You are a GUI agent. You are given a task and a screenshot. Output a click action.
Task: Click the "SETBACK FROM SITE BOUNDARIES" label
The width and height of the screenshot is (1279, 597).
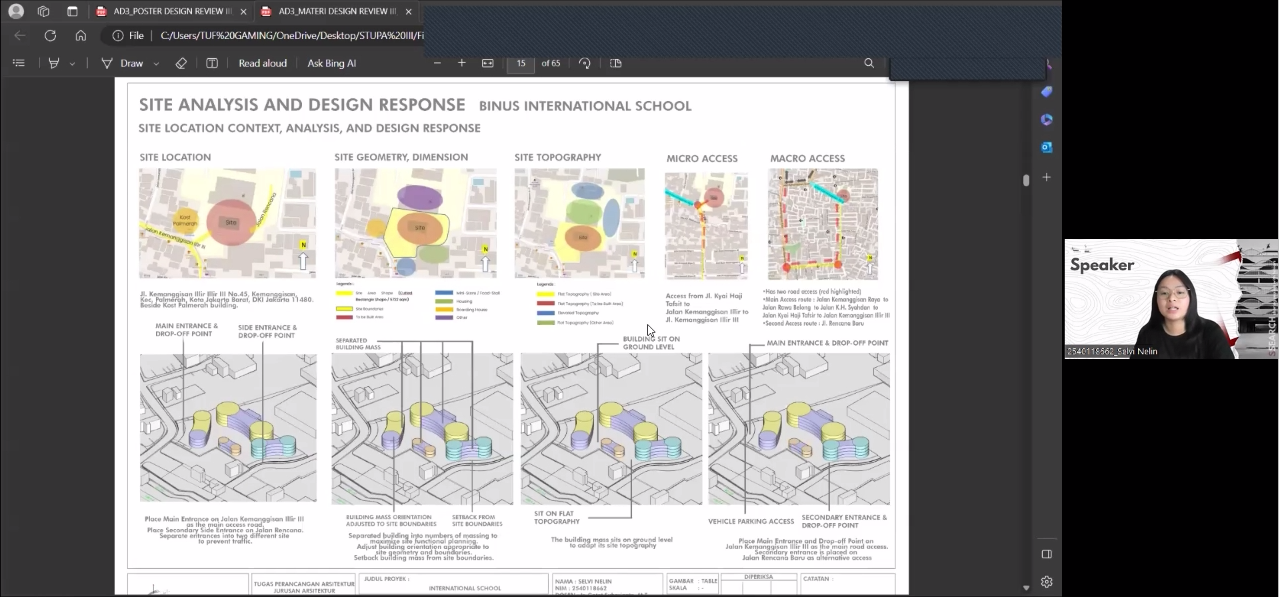click(477, 521)
